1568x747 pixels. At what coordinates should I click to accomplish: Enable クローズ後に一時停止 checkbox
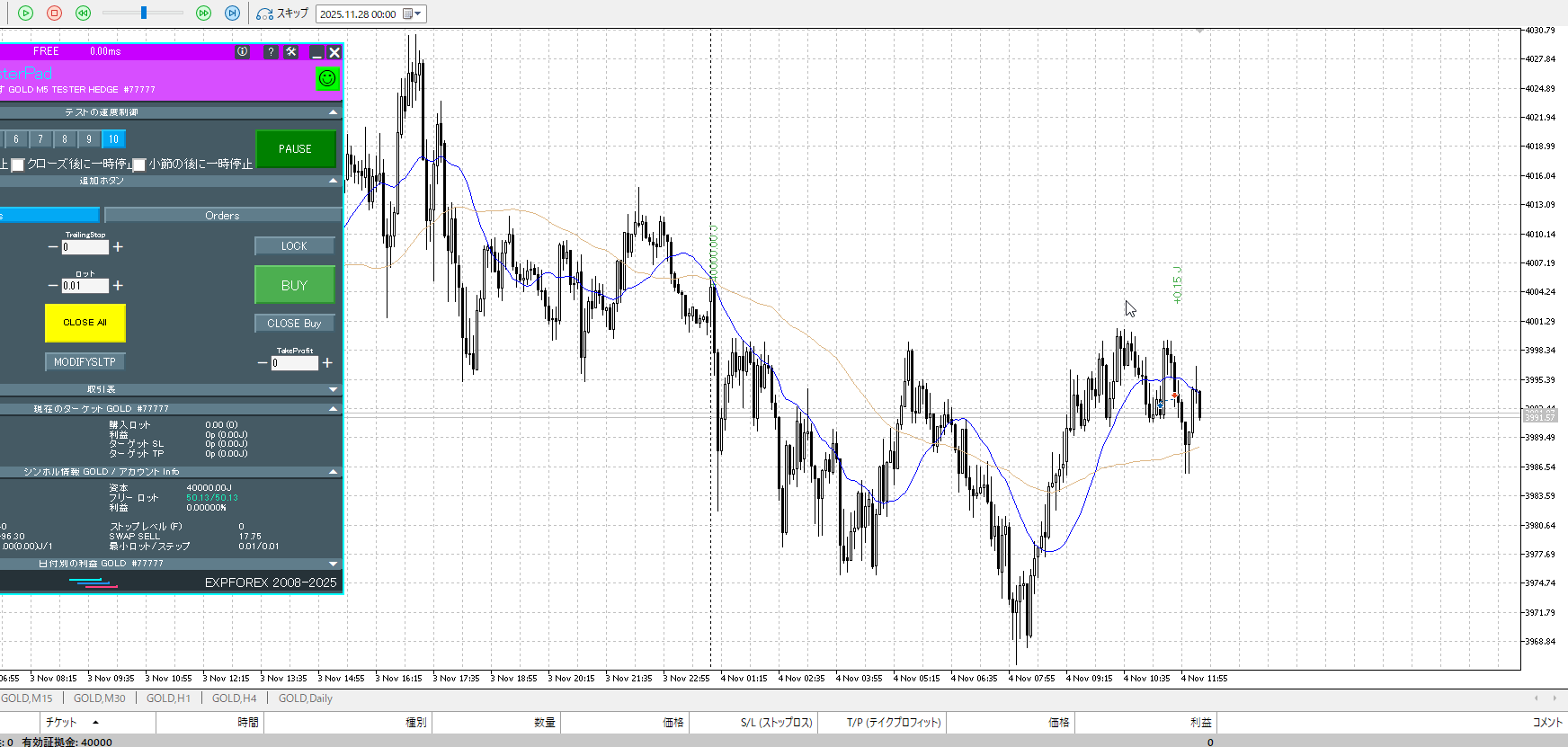tap(17, 165)
